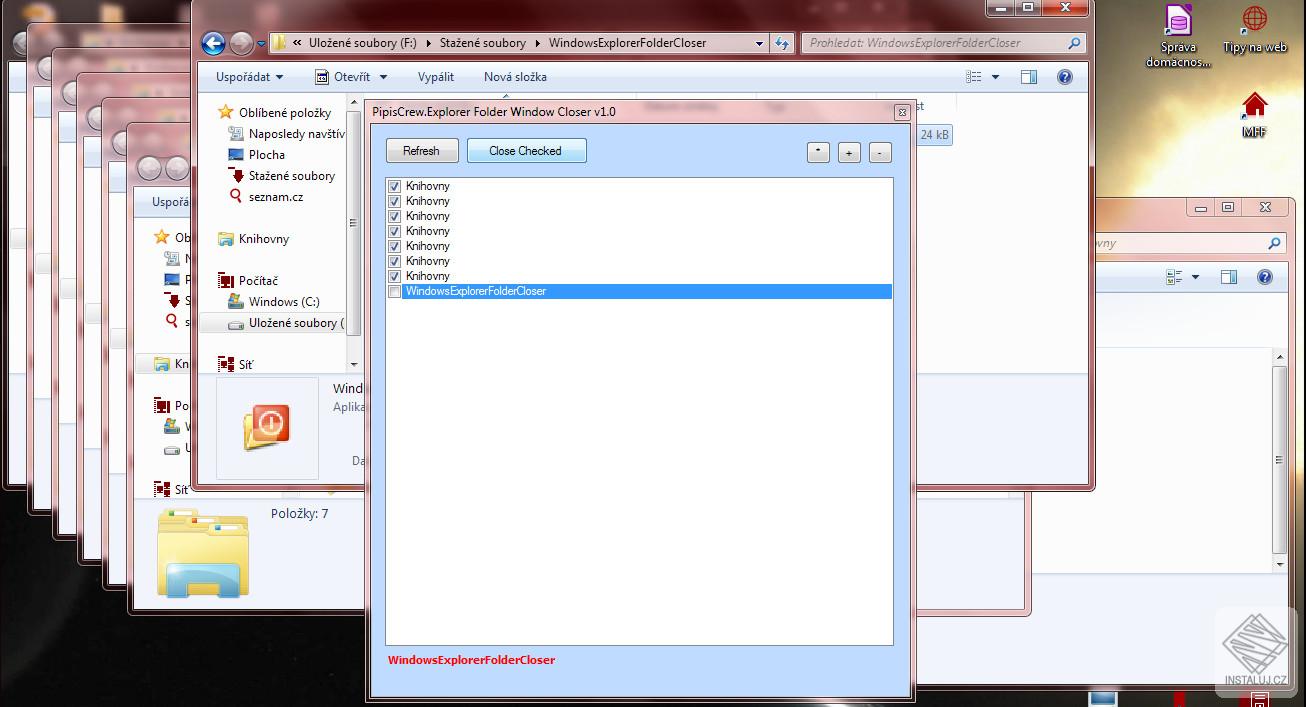1306x707 pixels.
Task: Click the Uložené soubory (F:) address segment
Action: (362, 43)
